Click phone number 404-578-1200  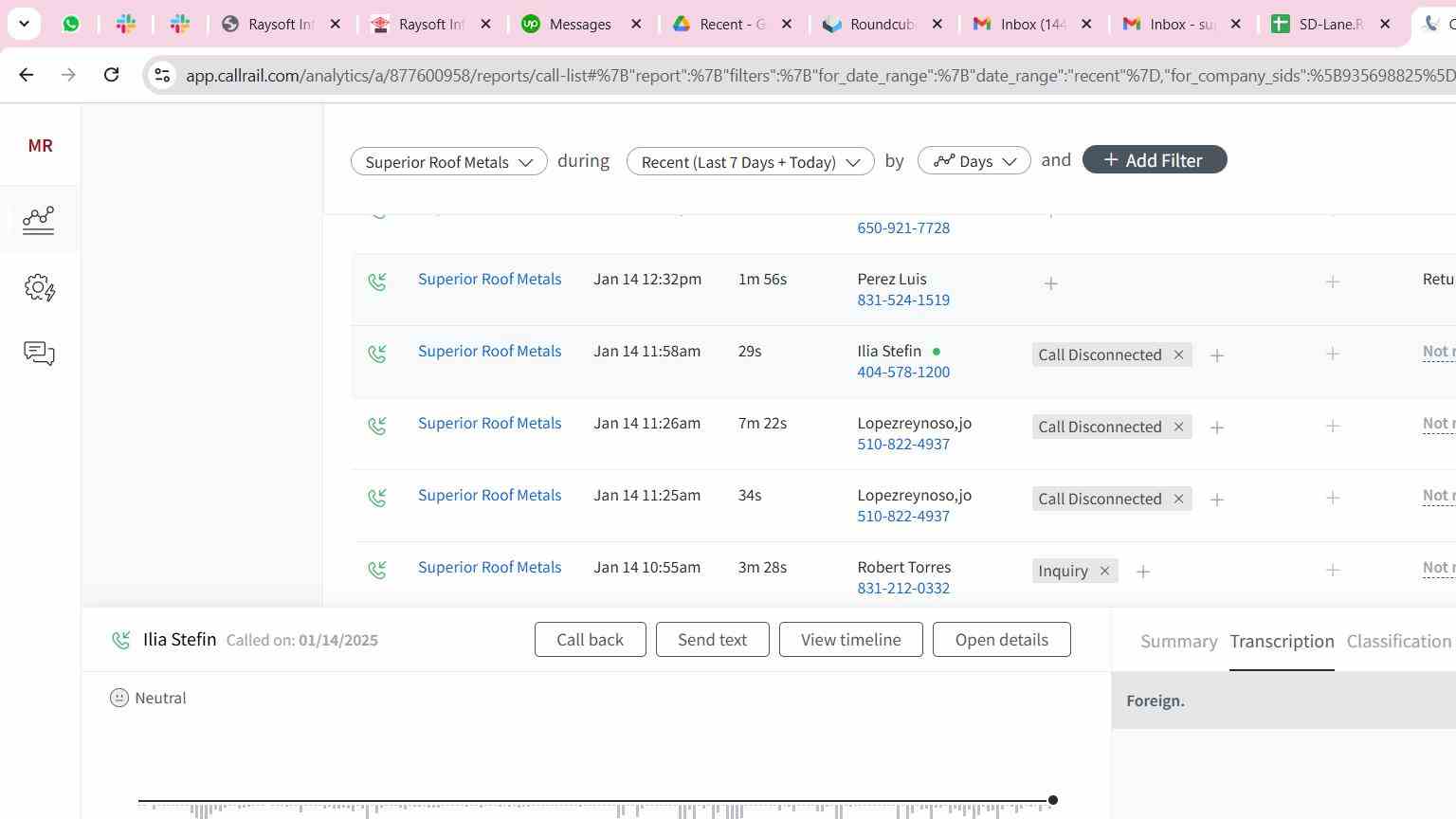coord(903,372)
